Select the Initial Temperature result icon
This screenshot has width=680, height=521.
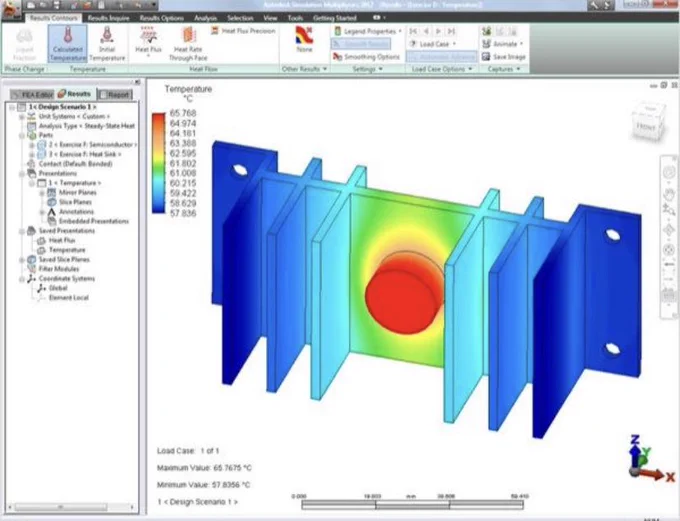tap(107, 35)
